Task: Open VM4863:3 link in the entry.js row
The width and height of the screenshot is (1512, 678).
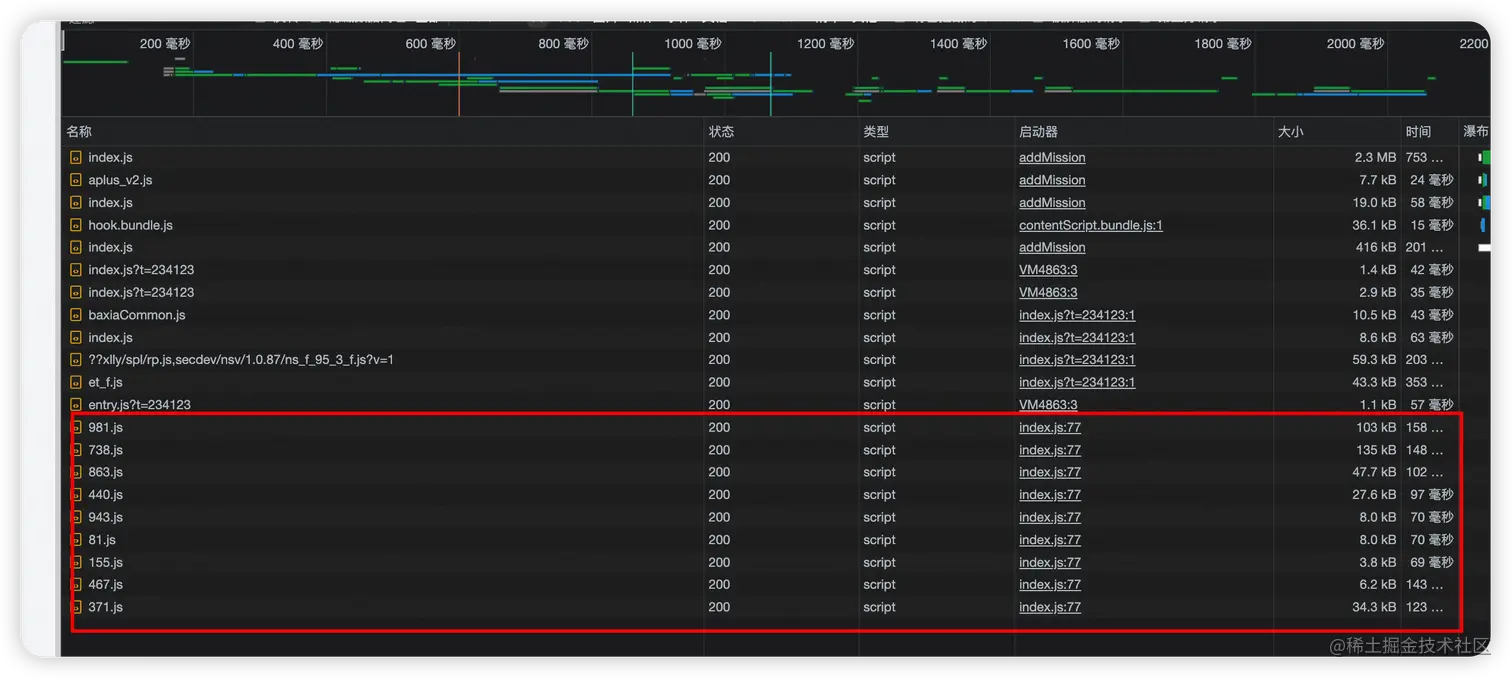Action: pyautogui.click(x=1048, y=405)
